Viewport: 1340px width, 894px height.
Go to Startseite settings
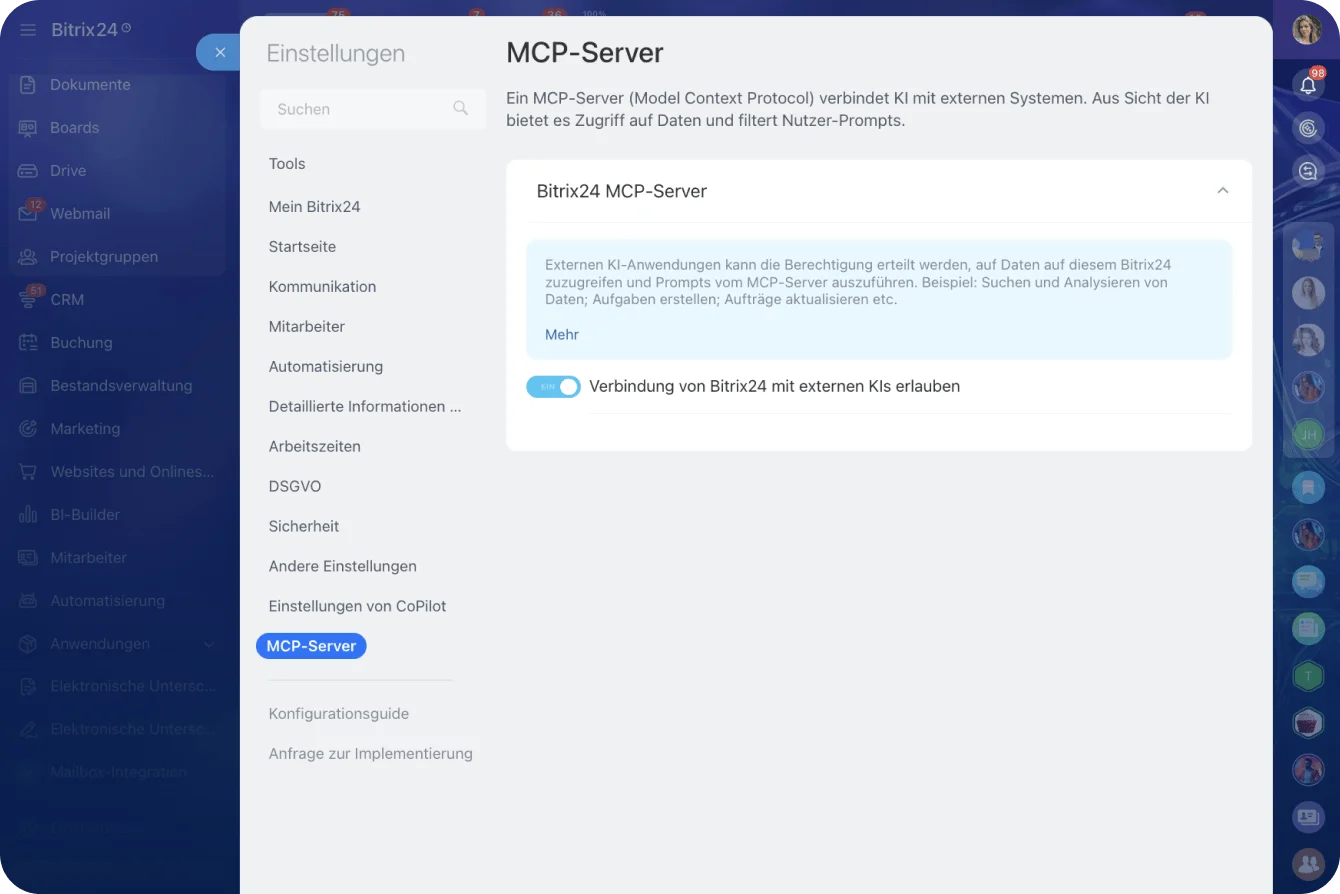pyautogui.click(x=302, y=247)
